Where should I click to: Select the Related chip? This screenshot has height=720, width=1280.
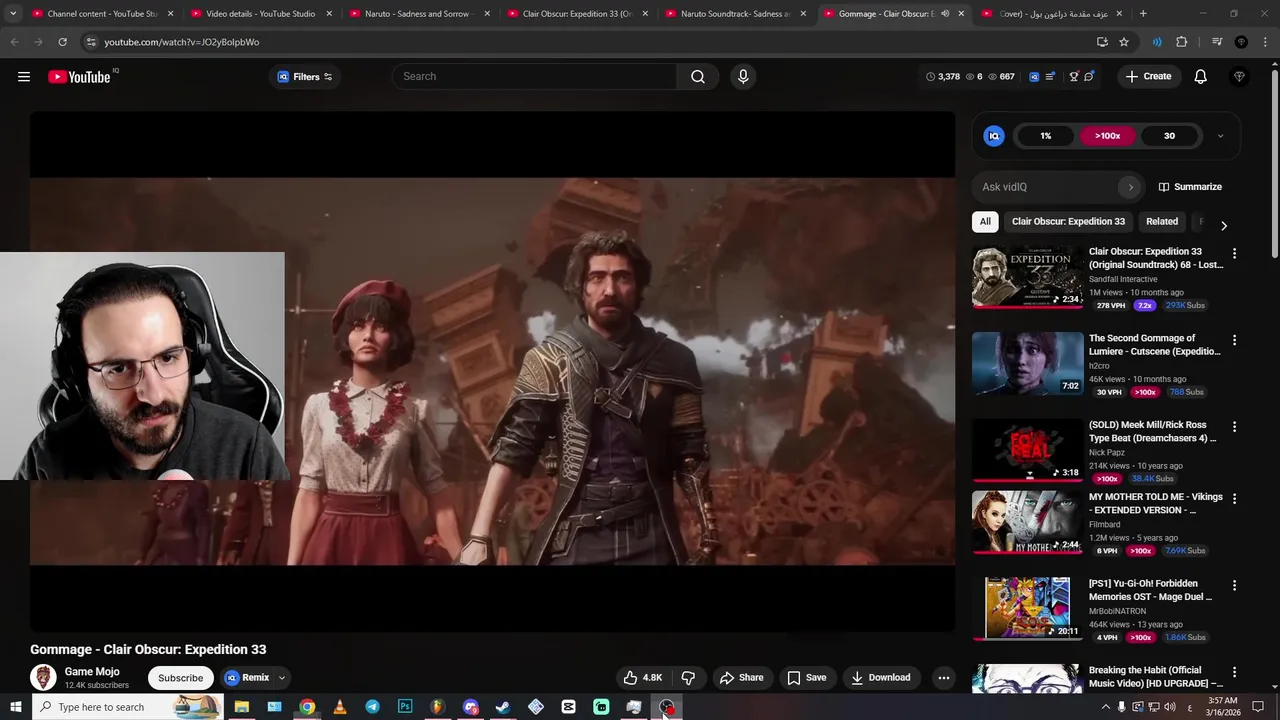point(1162,221)
